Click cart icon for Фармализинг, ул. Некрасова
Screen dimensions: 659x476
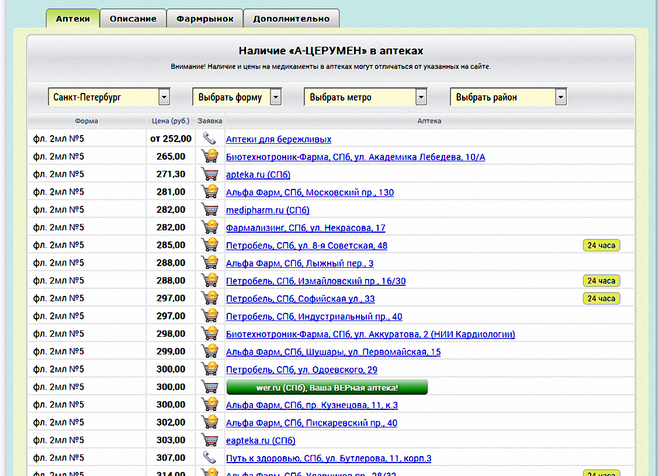click(x=210, y=228)
